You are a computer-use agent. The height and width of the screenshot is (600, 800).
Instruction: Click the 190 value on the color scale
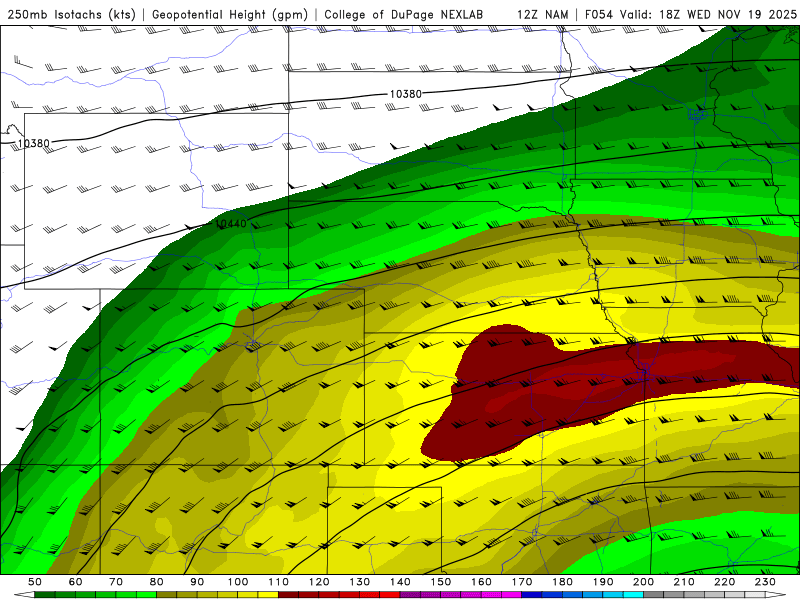coord(604,582)
